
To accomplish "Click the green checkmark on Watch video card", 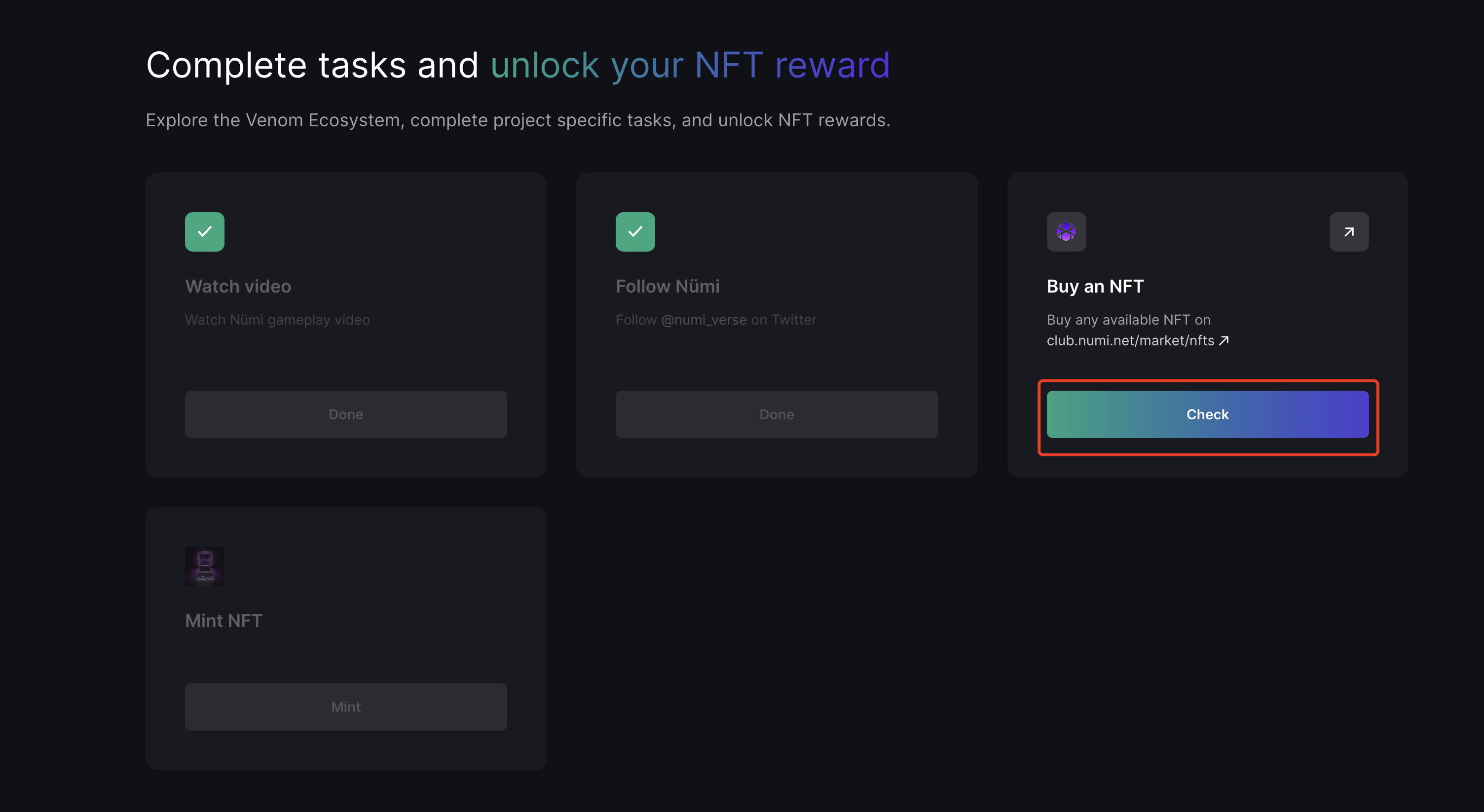I will [205, 231].
